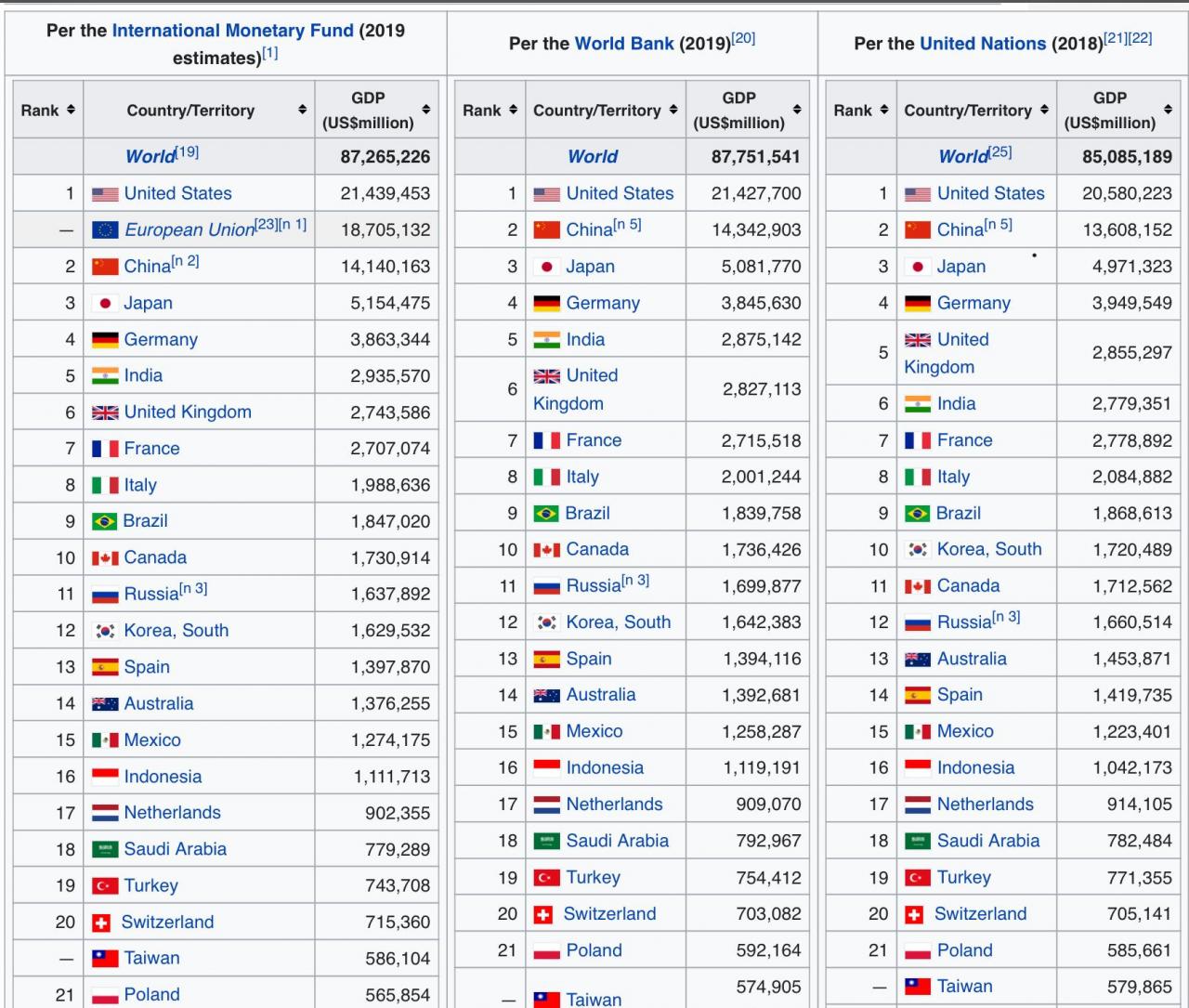Viewport: 1189px width, 1008px height.
Task: Click the Germany flag in UN table
Action: pos(918,303)
